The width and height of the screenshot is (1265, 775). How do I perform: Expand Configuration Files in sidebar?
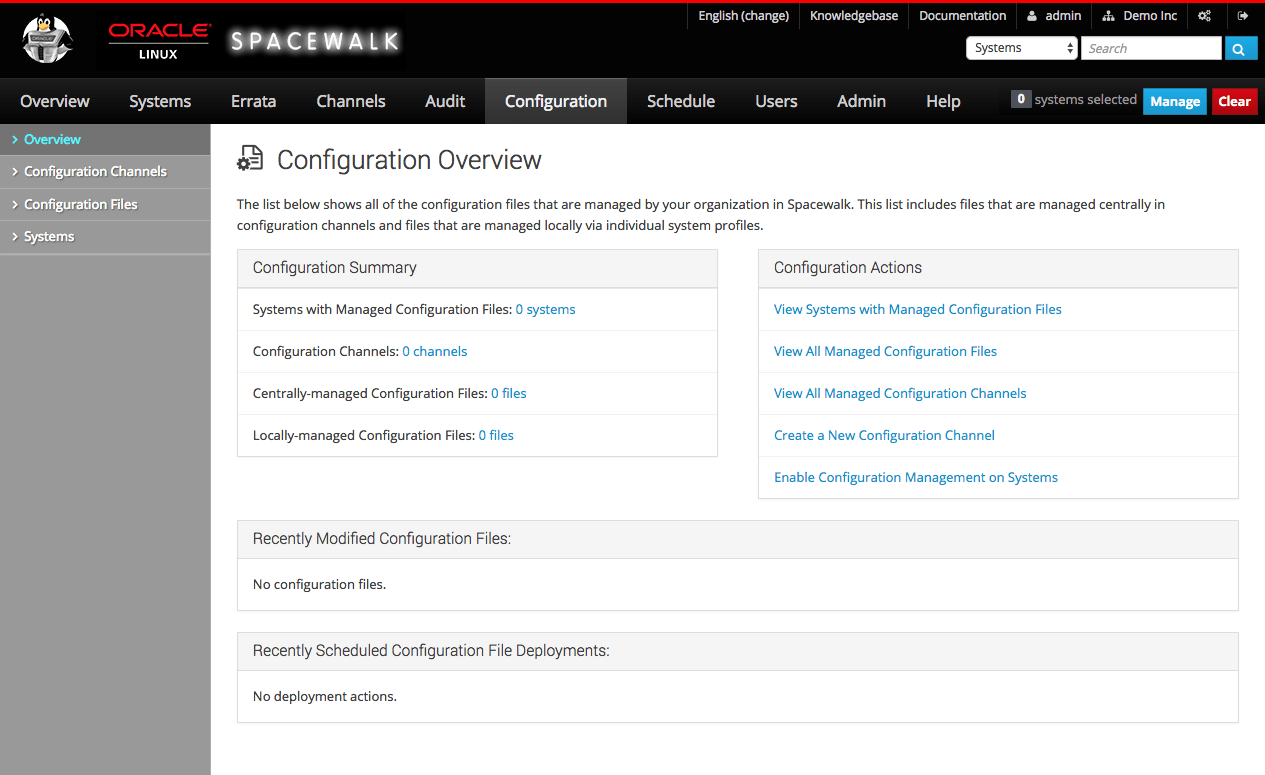pyautogui.click(x=105, y=204)
